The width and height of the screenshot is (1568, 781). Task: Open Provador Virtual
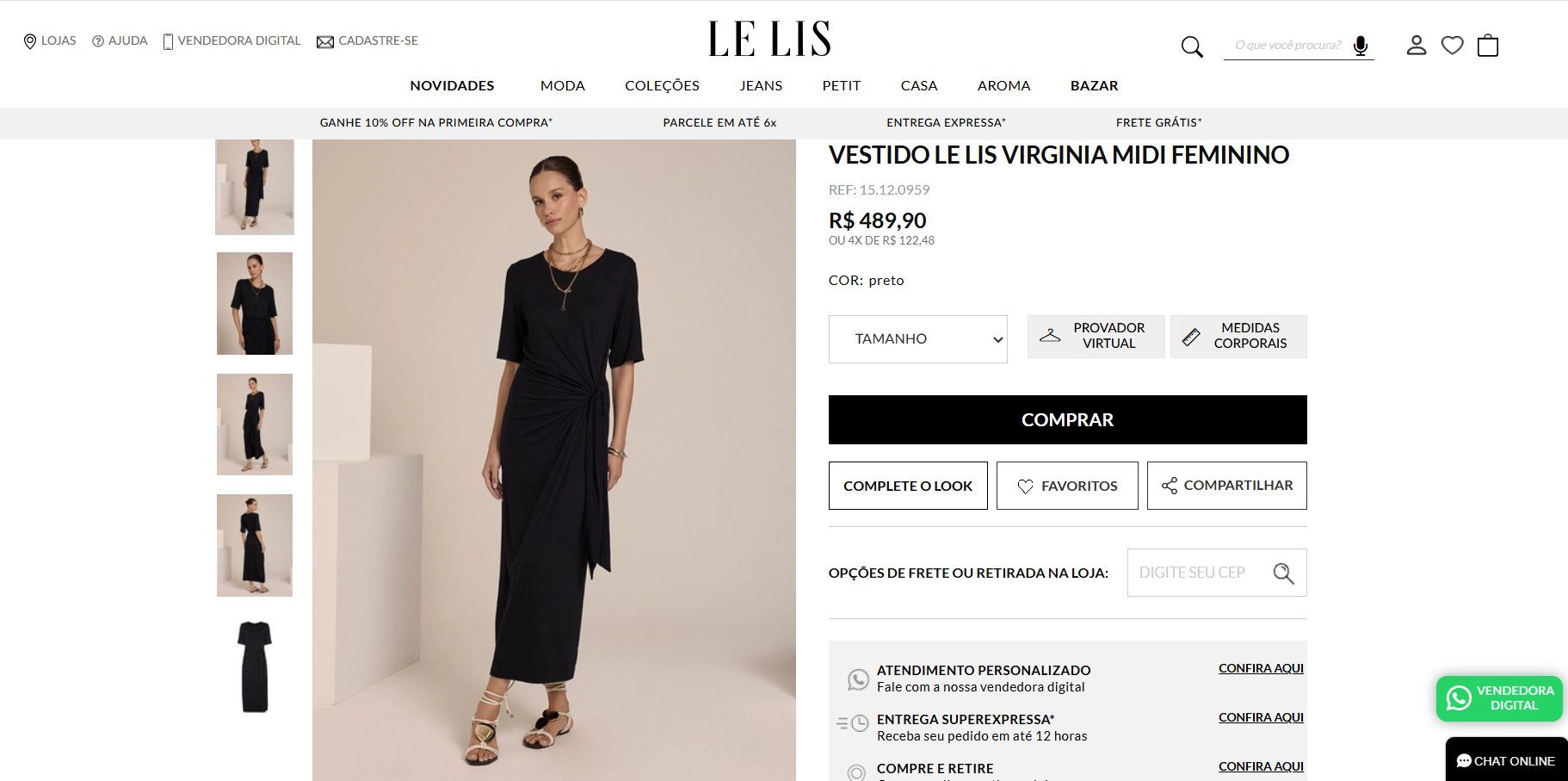1096,336
